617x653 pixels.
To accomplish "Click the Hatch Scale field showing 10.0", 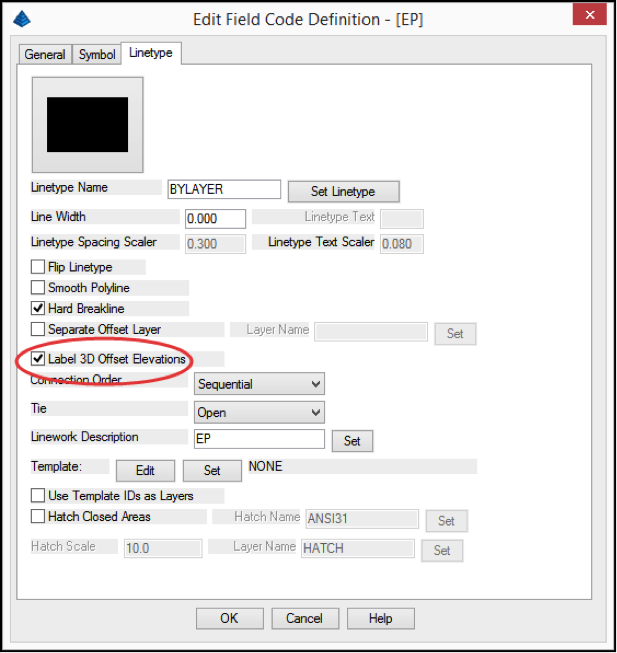I will [163, 548].
